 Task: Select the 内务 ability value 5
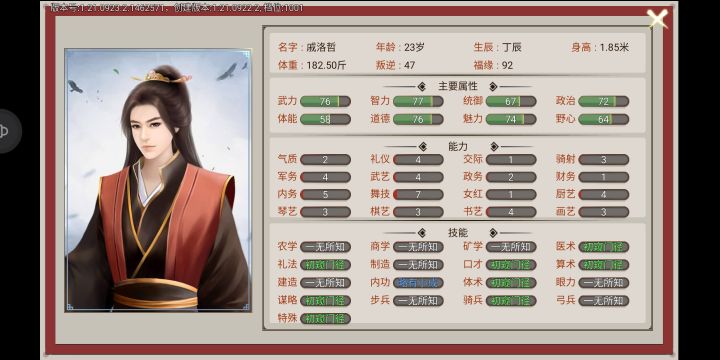[326, 195]
